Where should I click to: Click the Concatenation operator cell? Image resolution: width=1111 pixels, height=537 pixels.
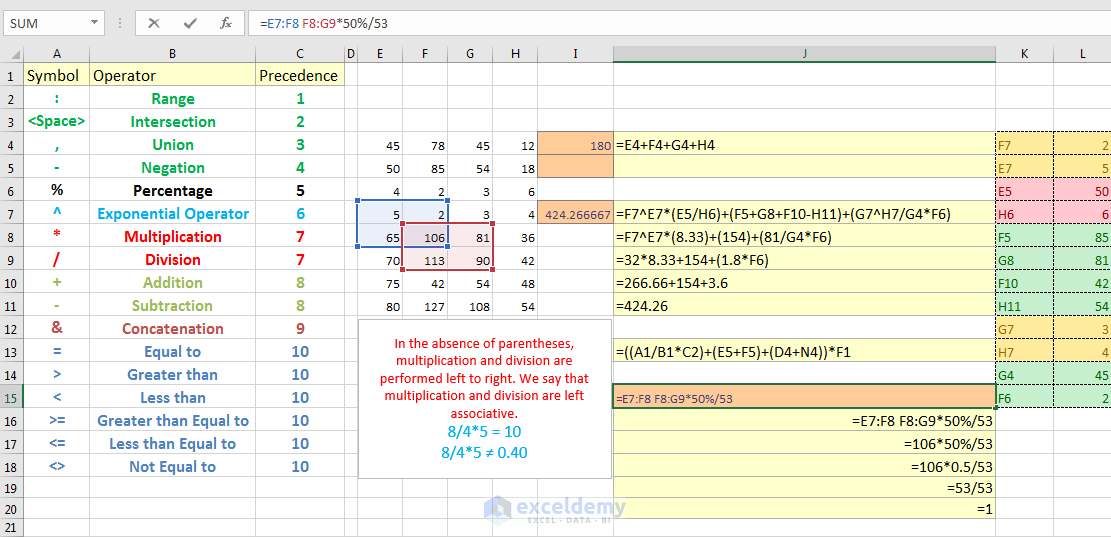[173, 329]
